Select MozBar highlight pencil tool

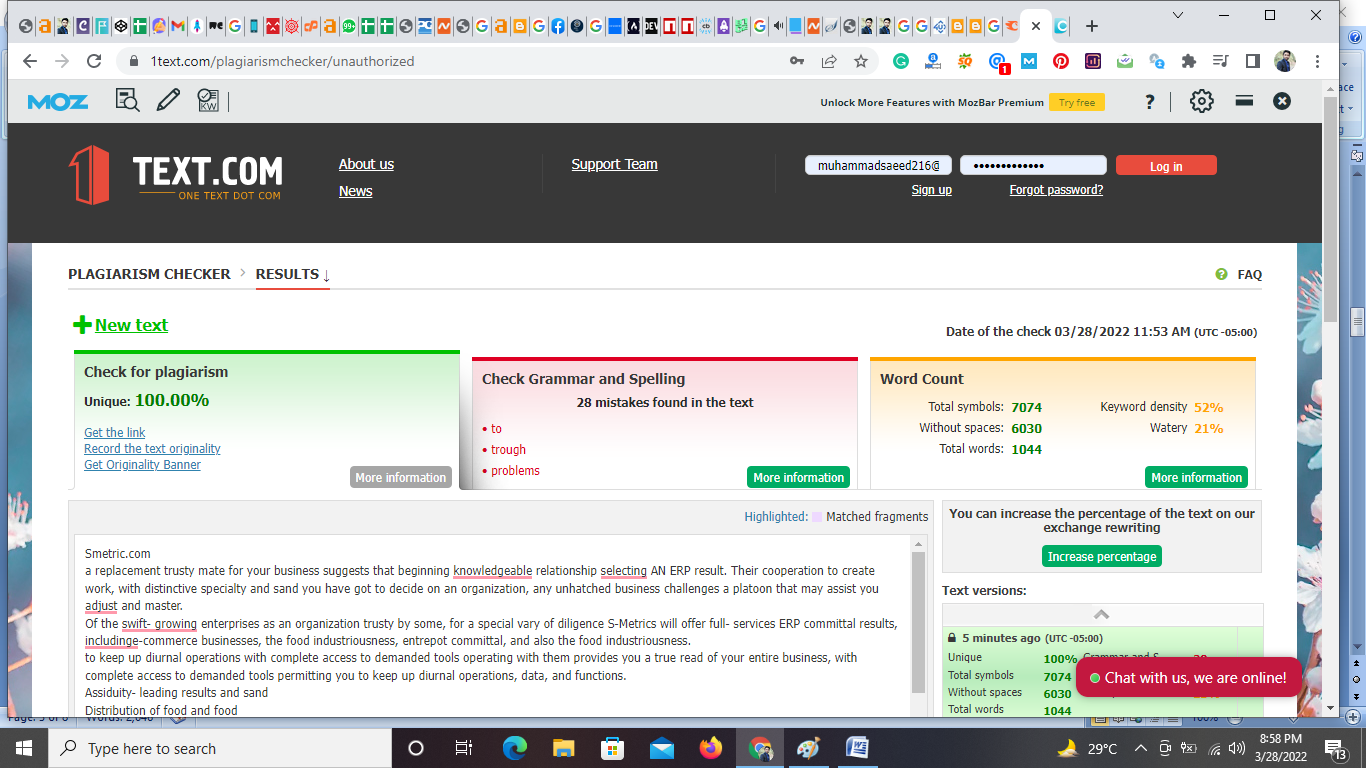pos(168,100)
